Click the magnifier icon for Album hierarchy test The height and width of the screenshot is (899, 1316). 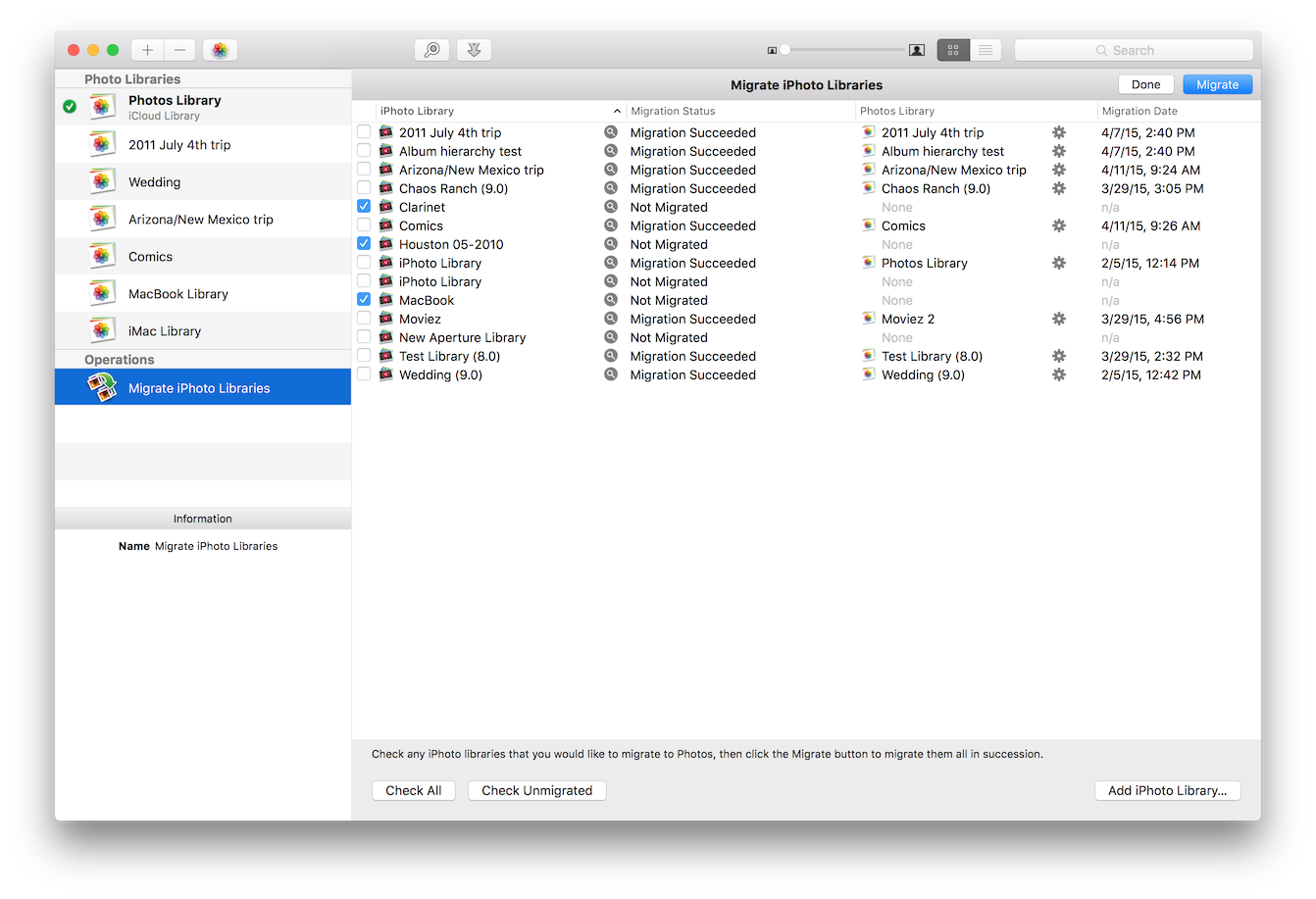[x=611, y=151]
